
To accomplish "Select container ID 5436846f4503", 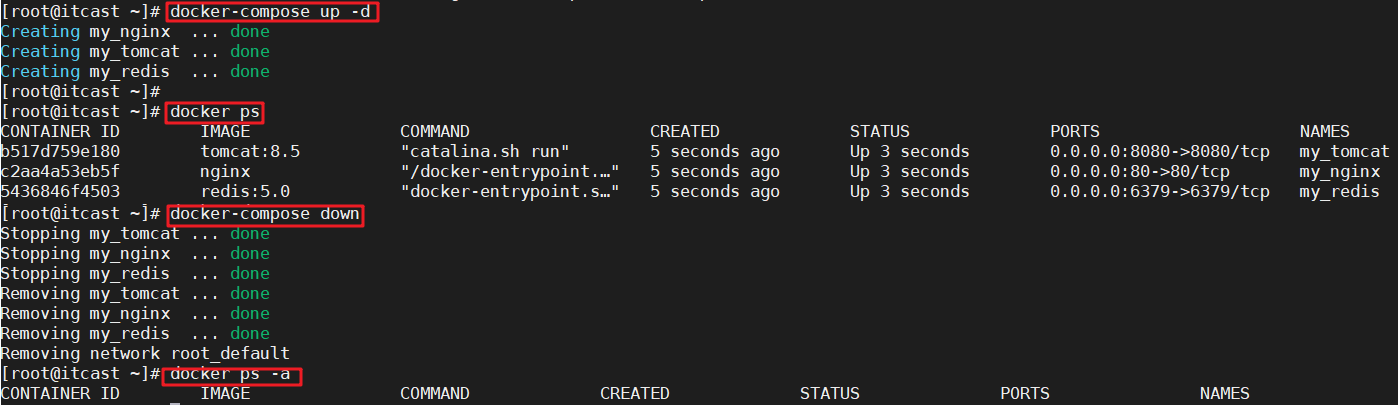I will coord(60,192).
